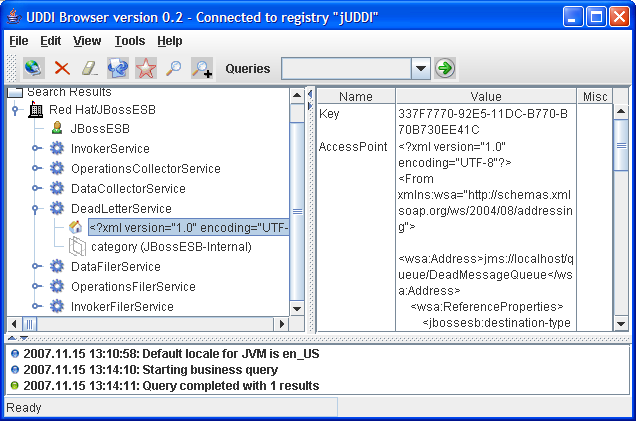
Task: Expand the DataCollectorService node
Action: 36,188
